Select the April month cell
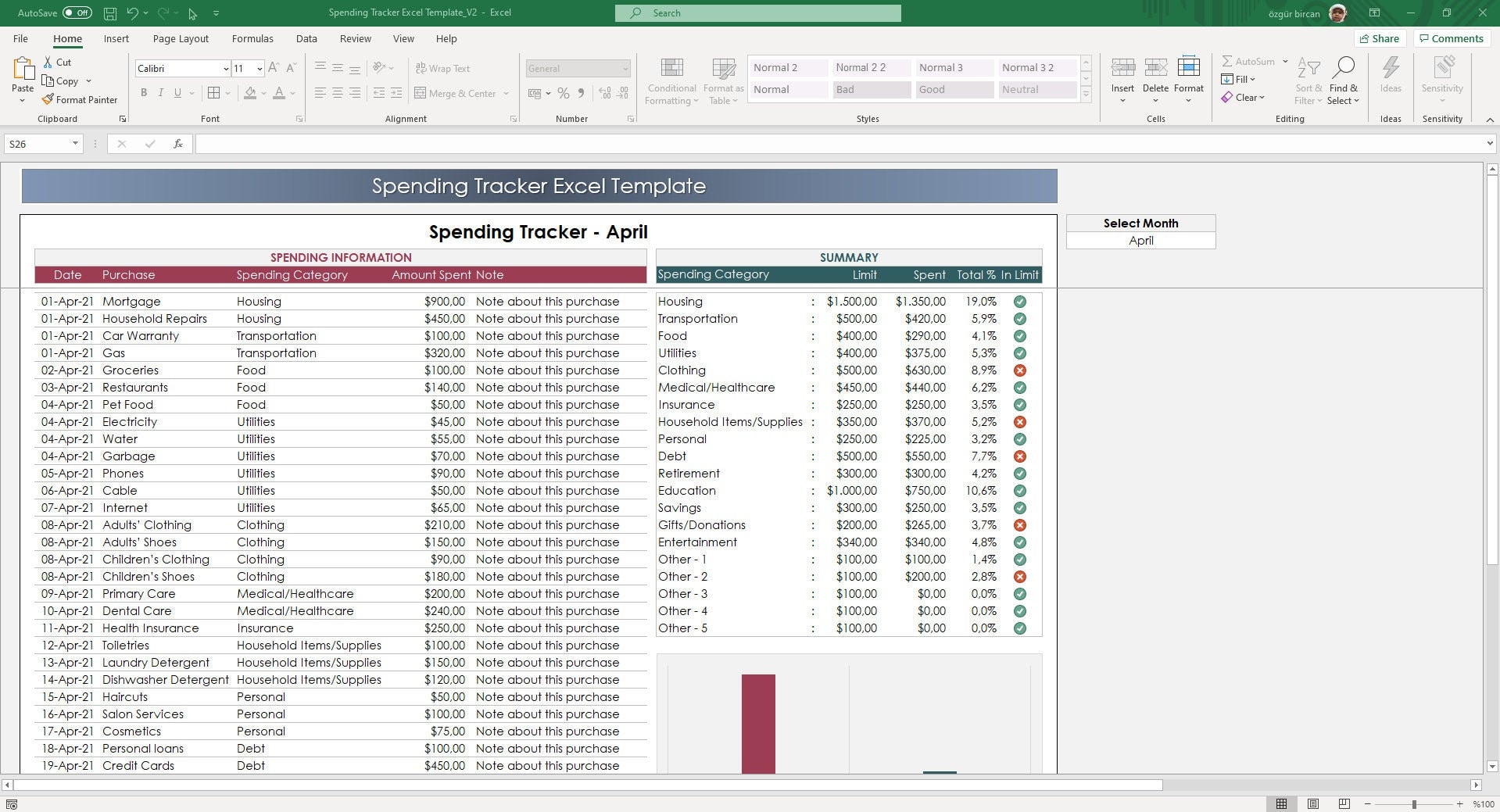Image resolution: width=1500 pixels, height=812 pixels. click(x=1140, y=240)
